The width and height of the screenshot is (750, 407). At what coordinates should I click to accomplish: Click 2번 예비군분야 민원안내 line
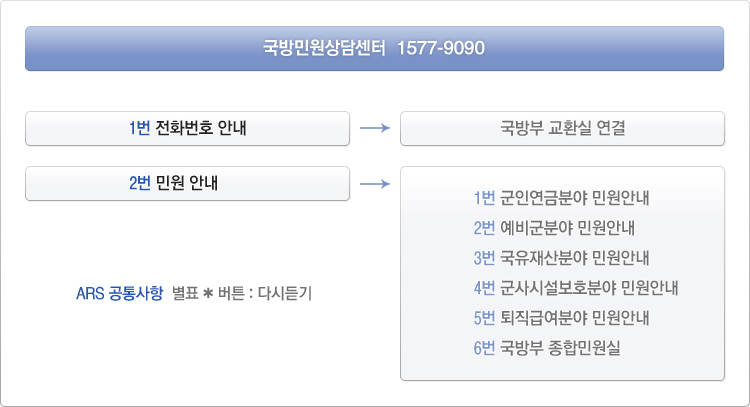554,228
